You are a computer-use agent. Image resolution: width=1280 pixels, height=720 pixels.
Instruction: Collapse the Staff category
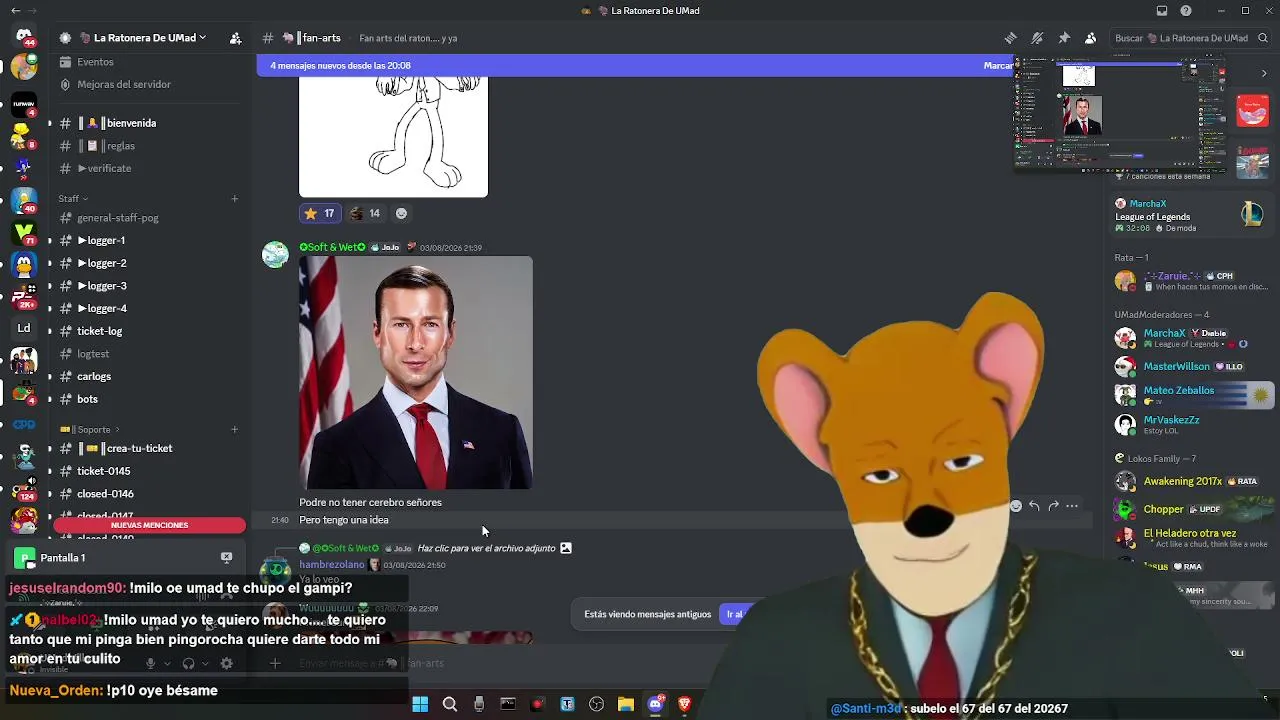(73, 198)
